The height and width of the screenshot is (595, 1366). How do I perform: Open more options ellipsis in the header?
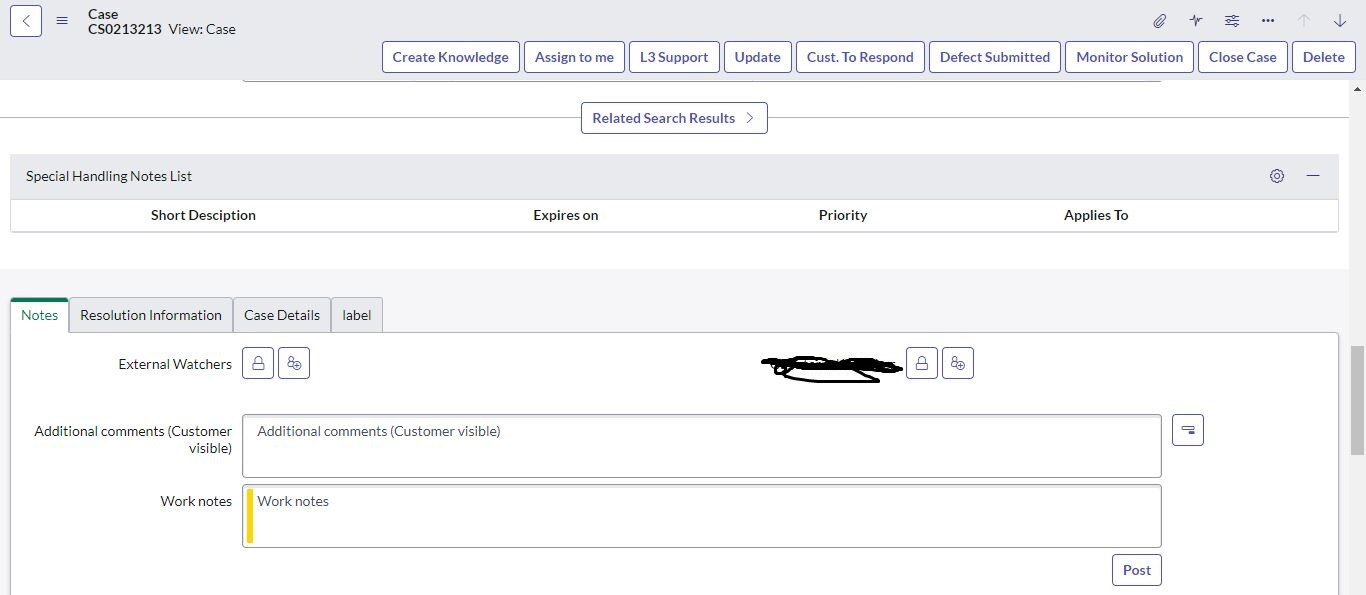coord(1268,20)
